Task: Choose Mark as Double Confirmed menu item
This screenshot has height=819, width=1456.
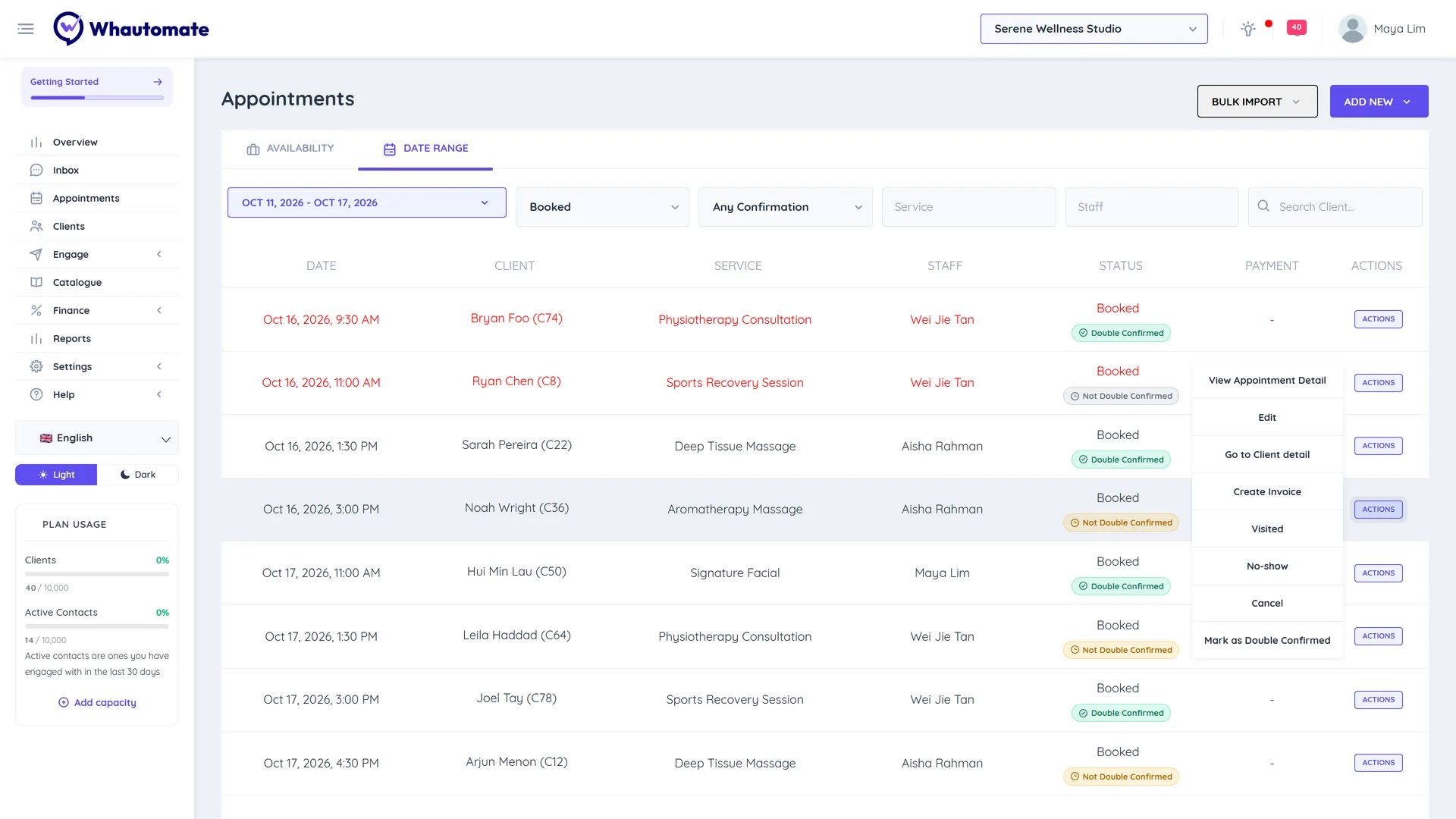Action: pos(1267,641)
